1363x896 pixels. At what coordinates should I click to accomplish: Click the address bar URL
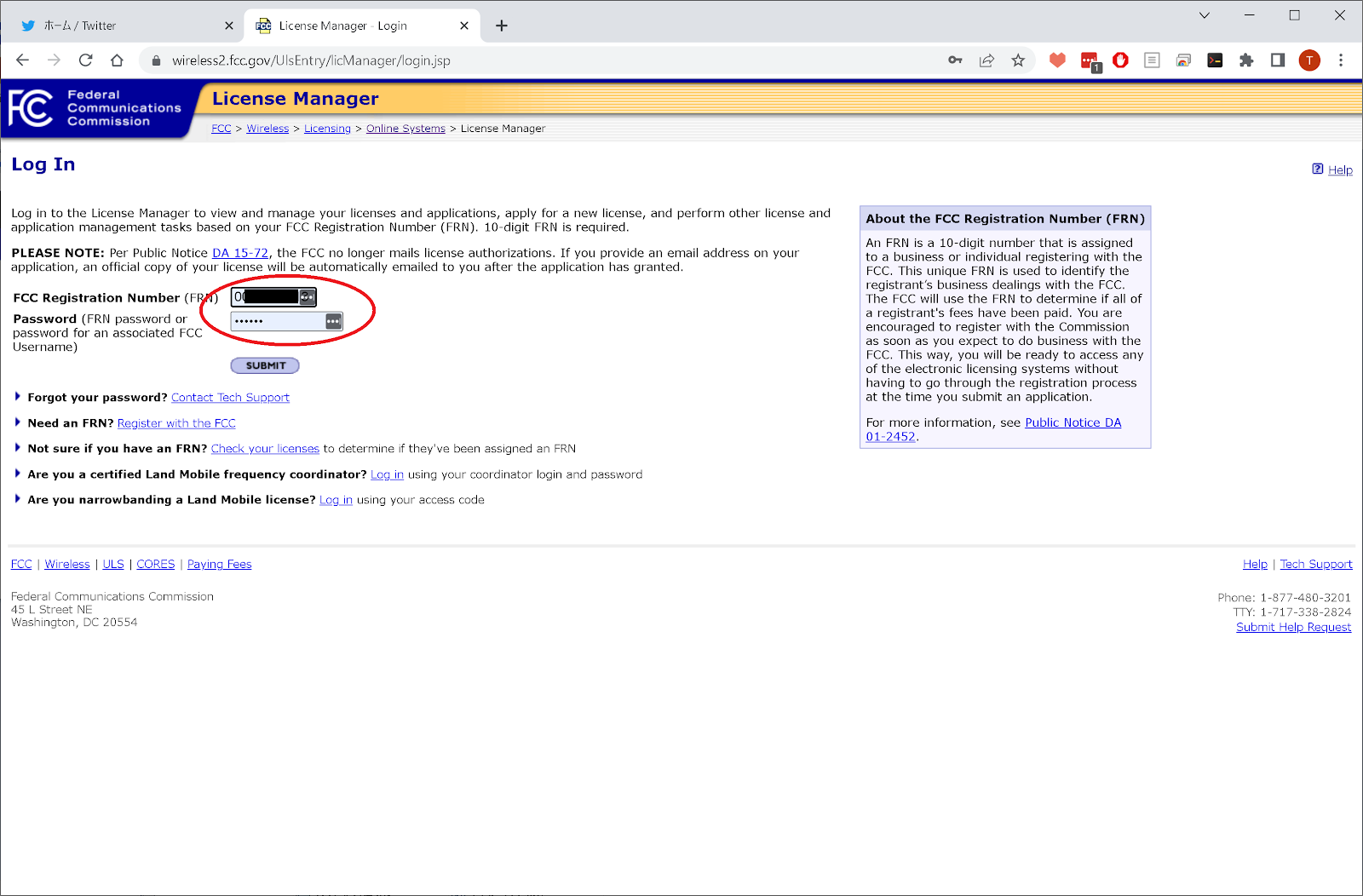[x=311, y=60]
